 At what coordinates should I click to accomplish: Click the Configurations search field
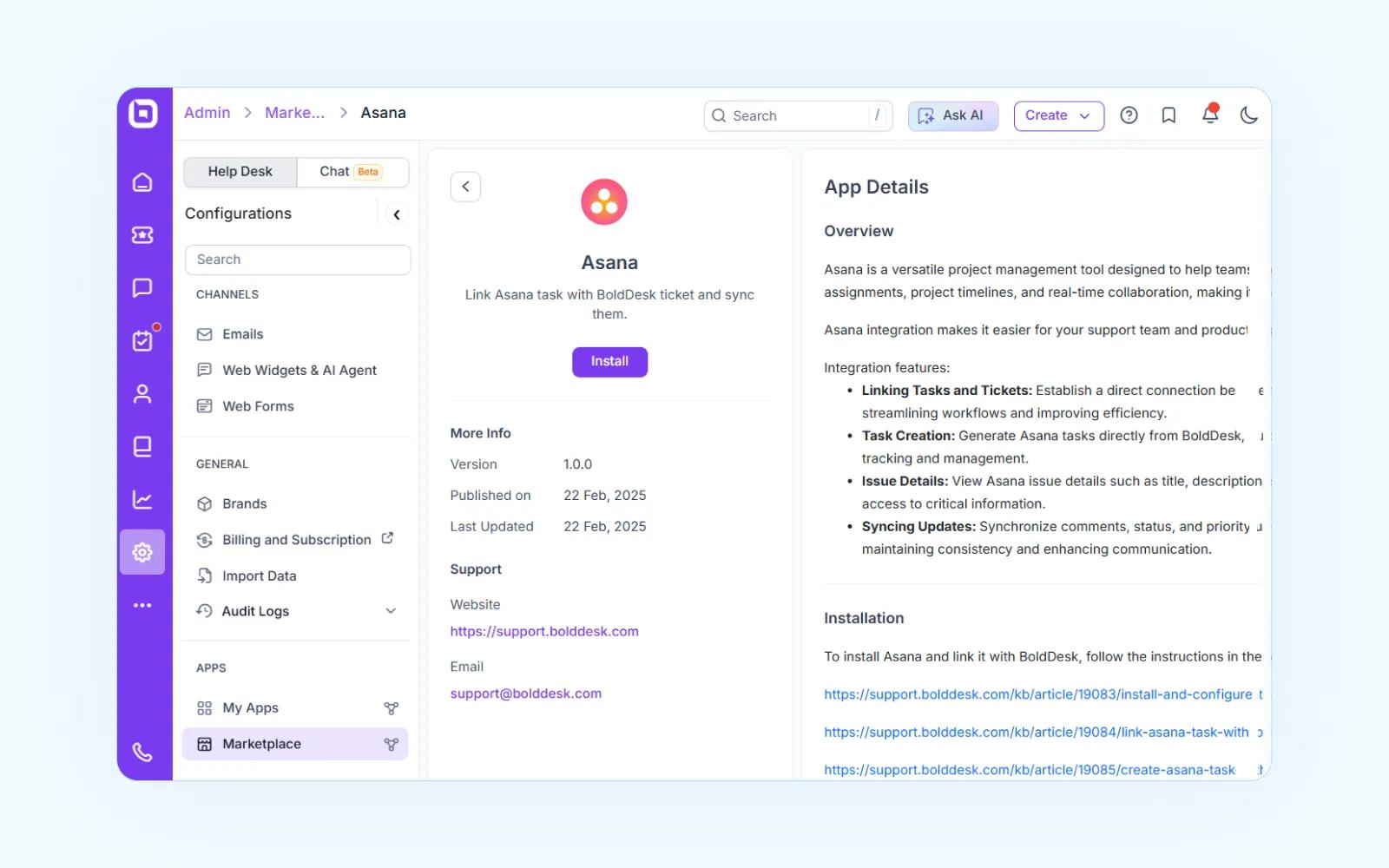pyautogui.click(x=298, y=260)
